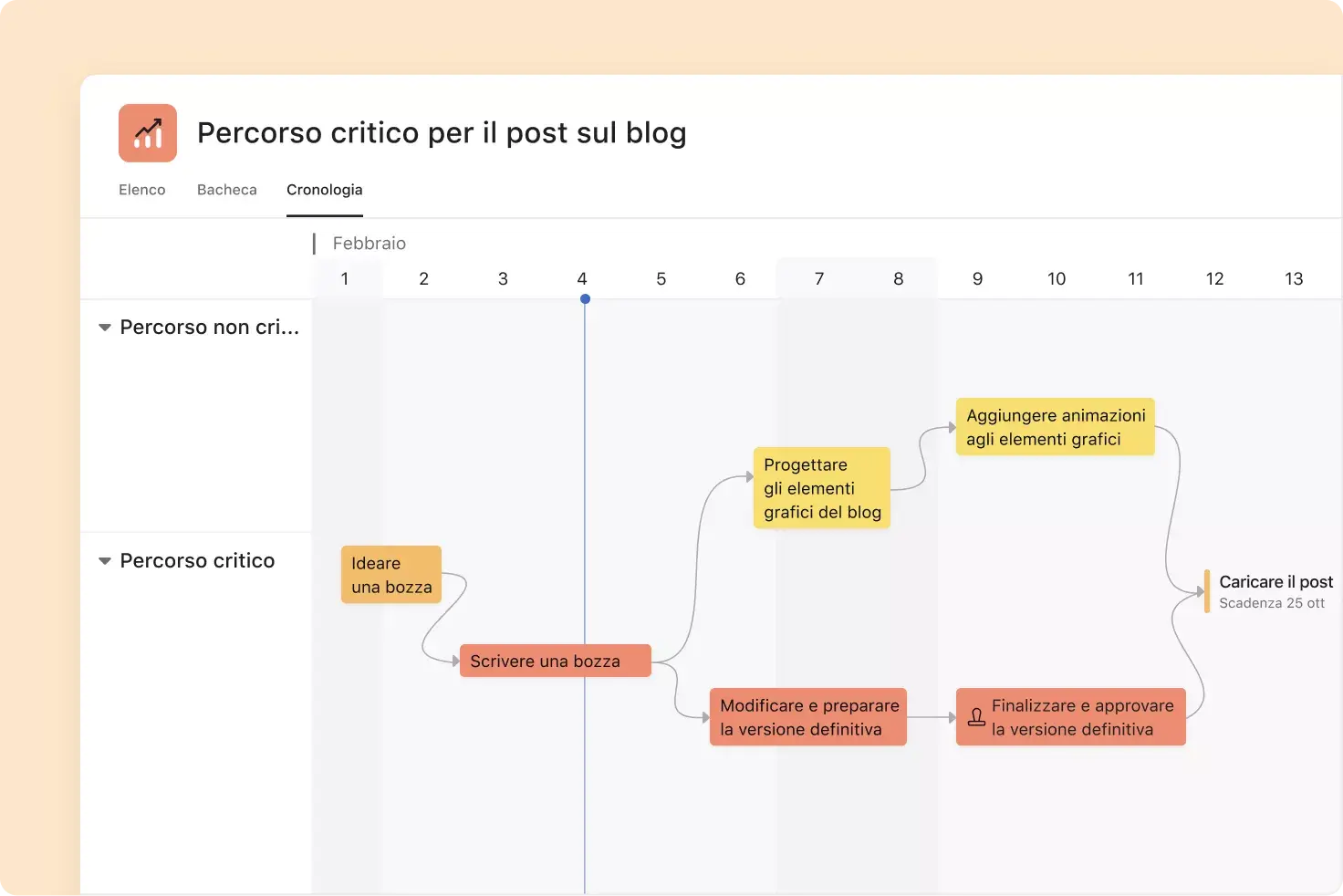Collapse the Percorso critico section arrow

click(105, 561)
